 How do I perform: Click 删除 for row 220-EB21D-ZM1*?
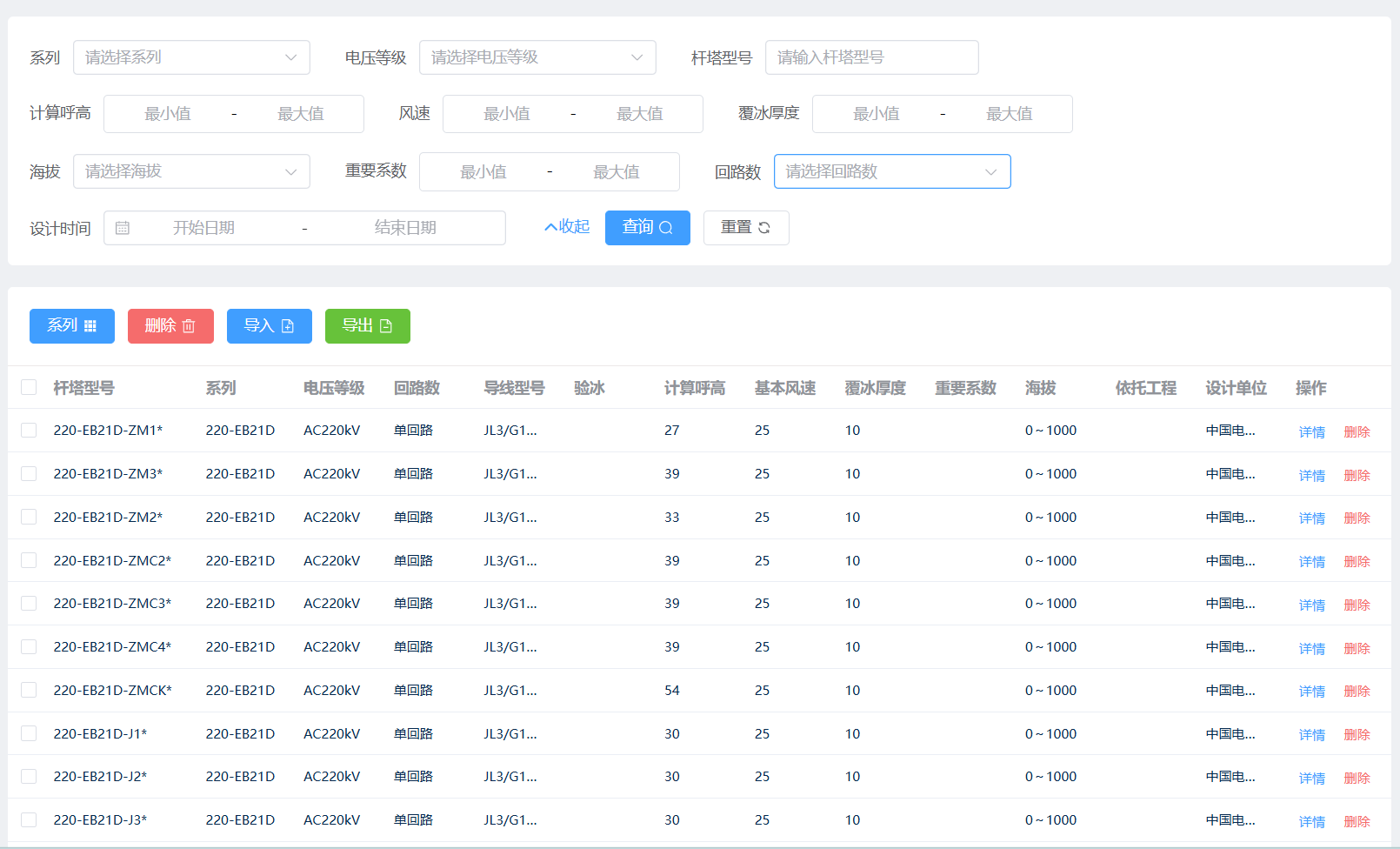(x=1357, y=432)
